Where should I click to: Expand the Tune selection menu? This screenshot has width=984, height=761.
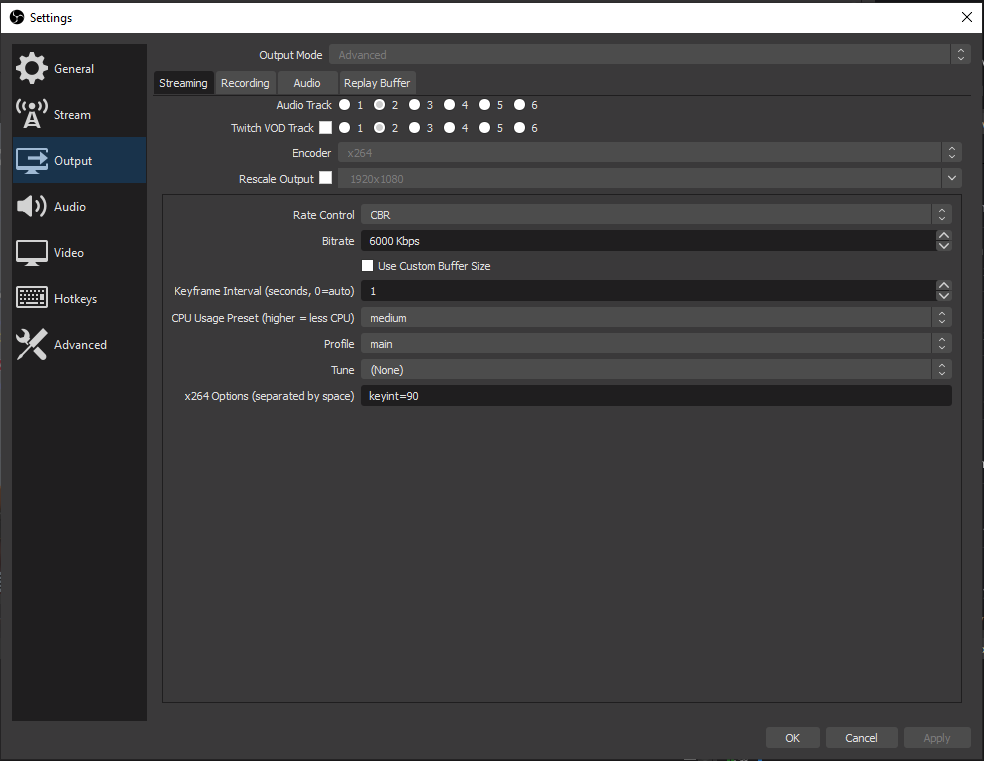click(941, 369)
